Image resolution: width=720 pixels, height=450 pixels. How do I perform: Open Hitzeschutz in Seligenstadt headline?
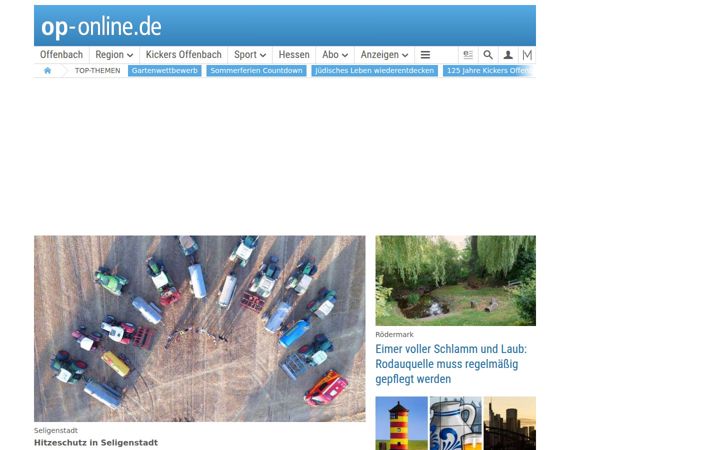96,443
